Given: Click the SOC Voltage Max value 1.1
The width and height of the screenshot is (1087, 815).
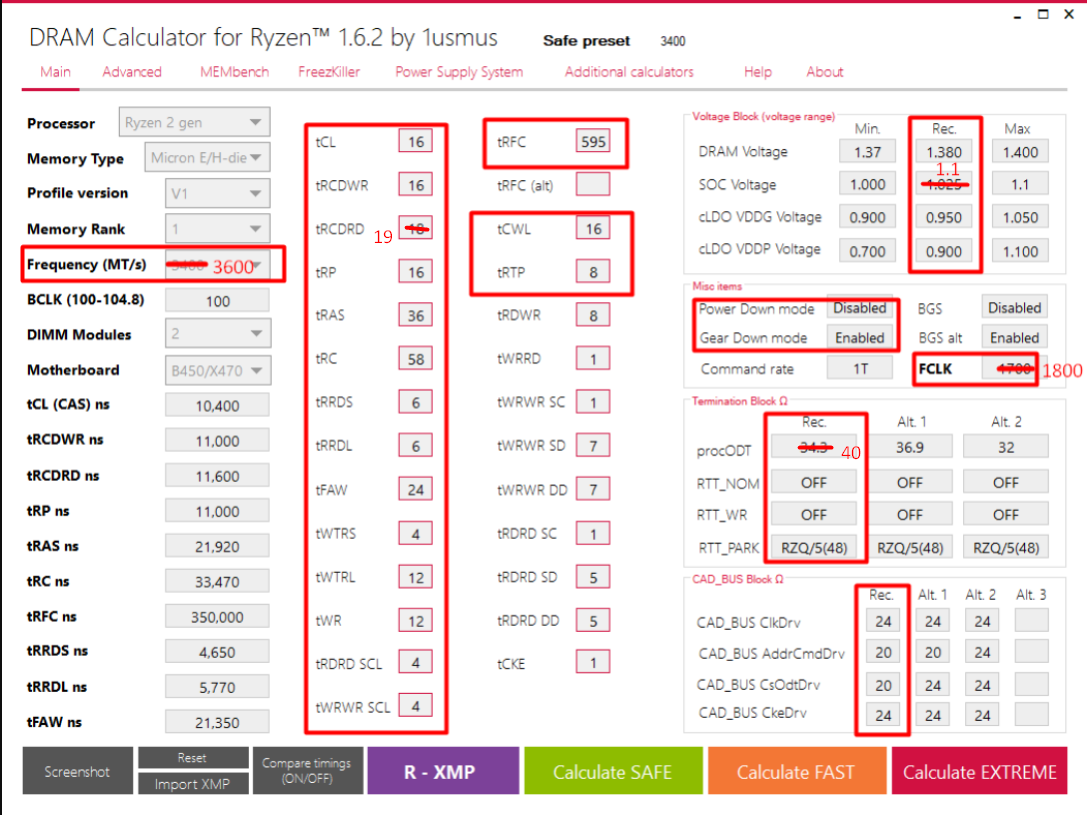Looking at the screenshot, I should [1020, 184].
